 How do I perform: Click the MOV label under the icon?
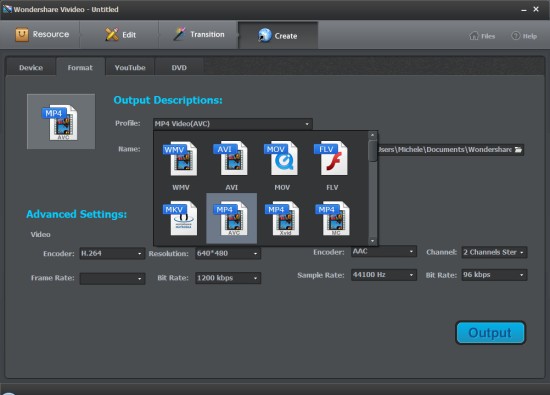pyautogui.click(x=282, y=187)
